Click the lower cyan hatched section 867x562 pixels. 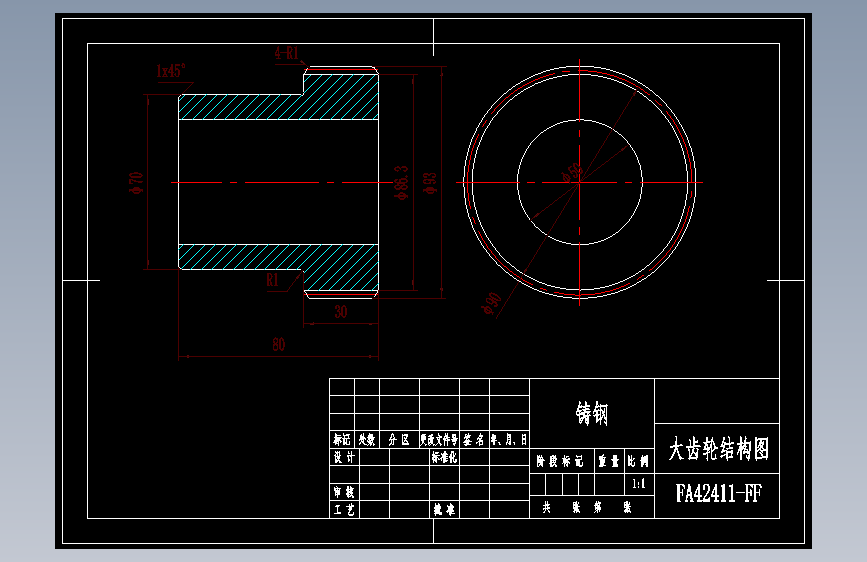click(279, 268)
